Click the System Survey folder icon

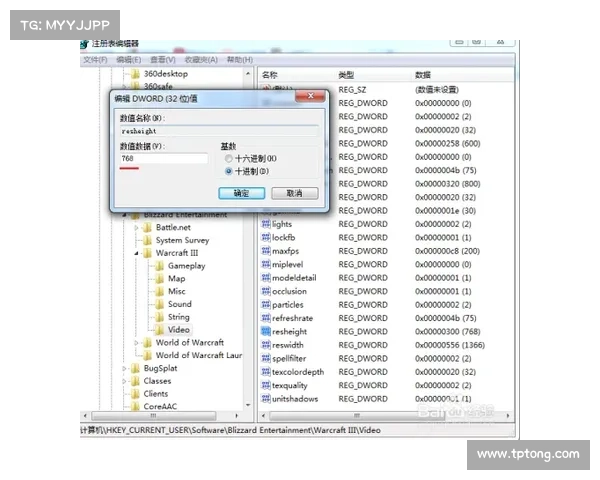(x=147, y=240)
